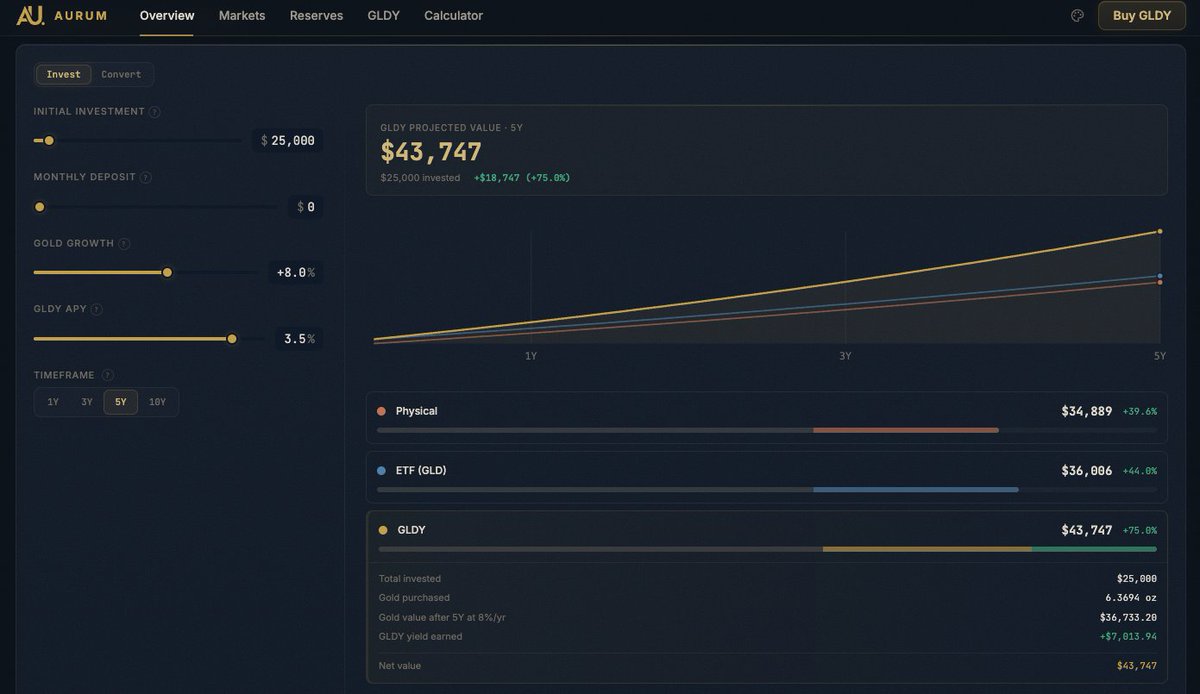Toggle the theme palette icon
1200x694 pixels.
coord(1077,15)
